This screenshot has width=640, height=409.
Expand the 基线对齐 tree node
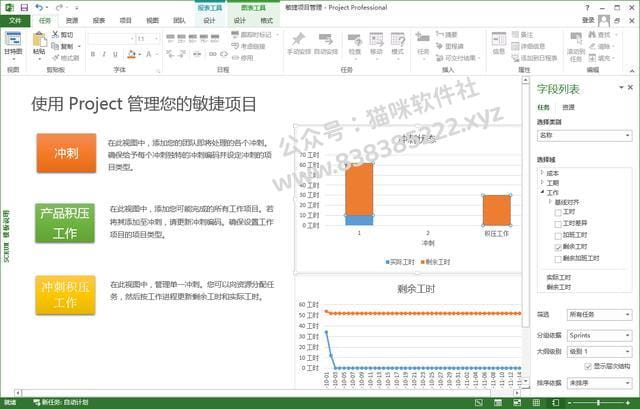(550, 202)
